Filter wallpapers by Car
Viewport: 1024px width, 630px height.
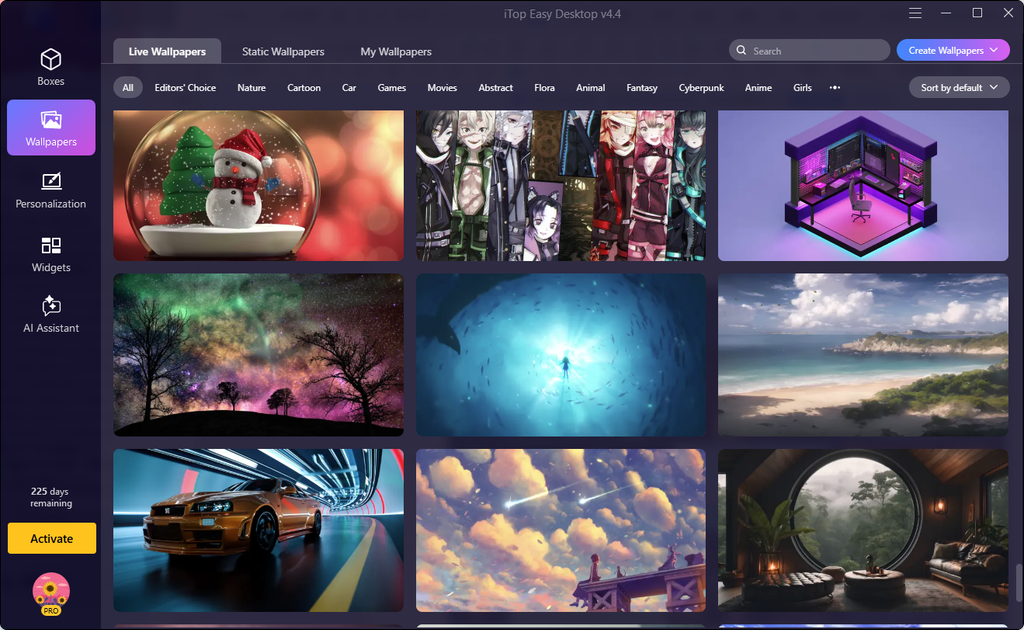click(x=349, y=87)
